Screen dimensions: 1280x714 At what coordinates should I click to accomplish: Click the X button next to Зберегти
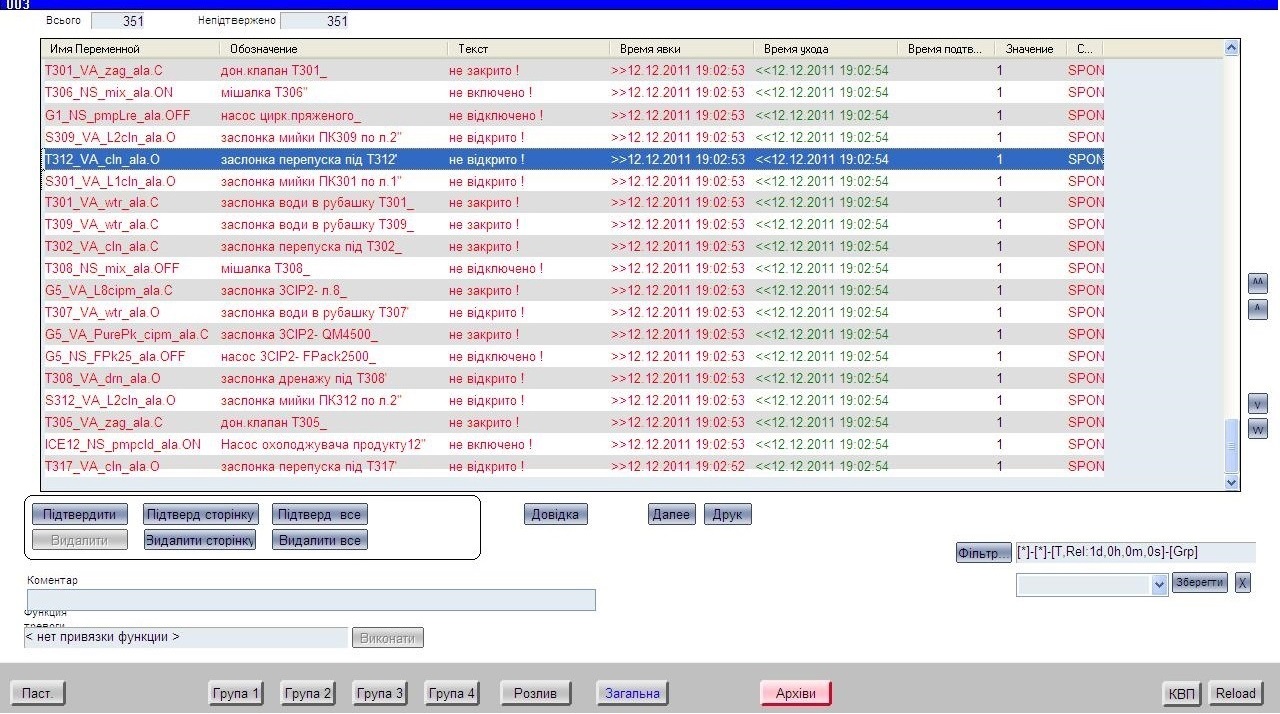coord(1242,583)
